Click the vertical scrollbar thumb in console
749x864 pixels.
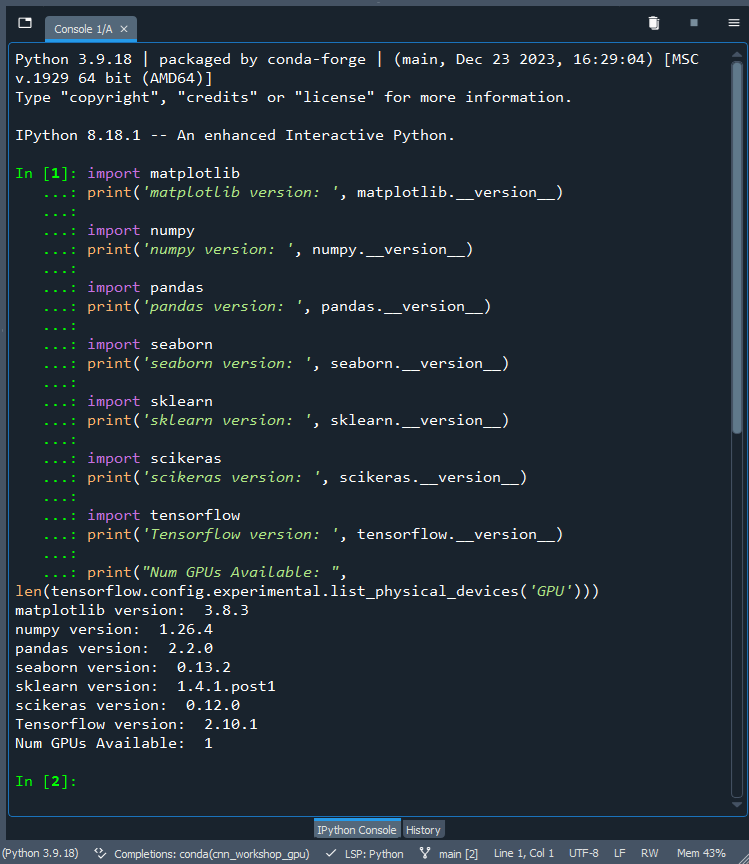click(737, 247)
